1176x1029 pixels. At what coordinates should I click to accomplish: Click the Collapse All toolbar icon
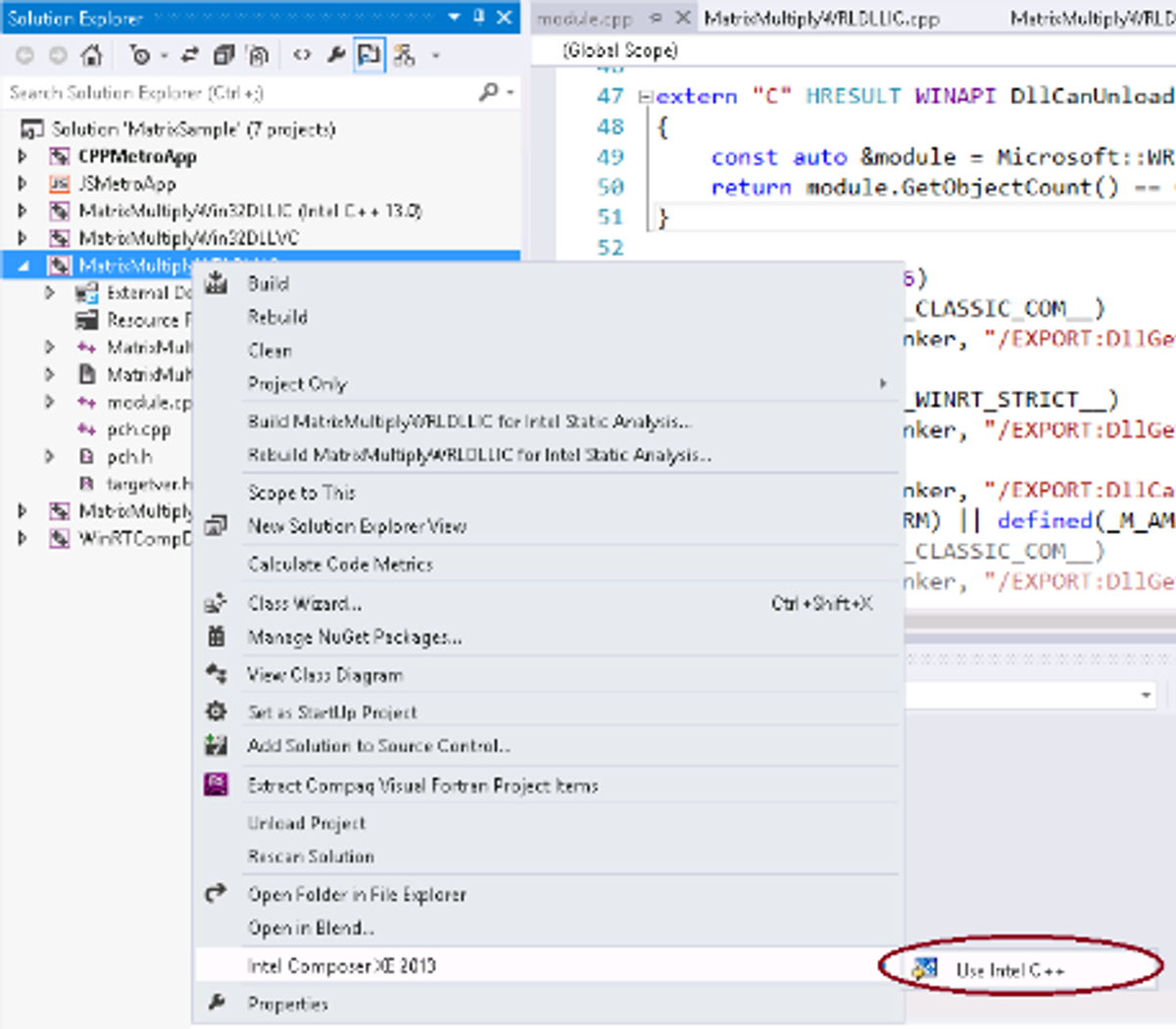pyautogui.click(x=224, y=56)
